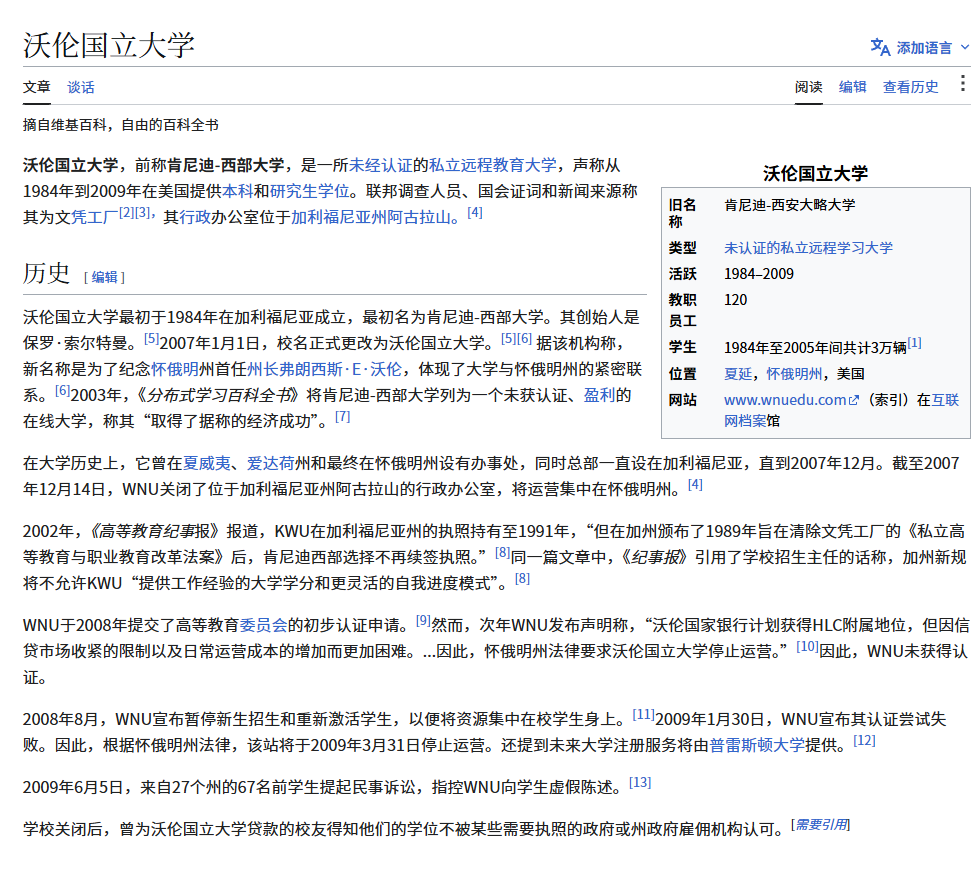
Task: Select the 阅读 tab
Action: pyautogui.click(x=808, y=87)
